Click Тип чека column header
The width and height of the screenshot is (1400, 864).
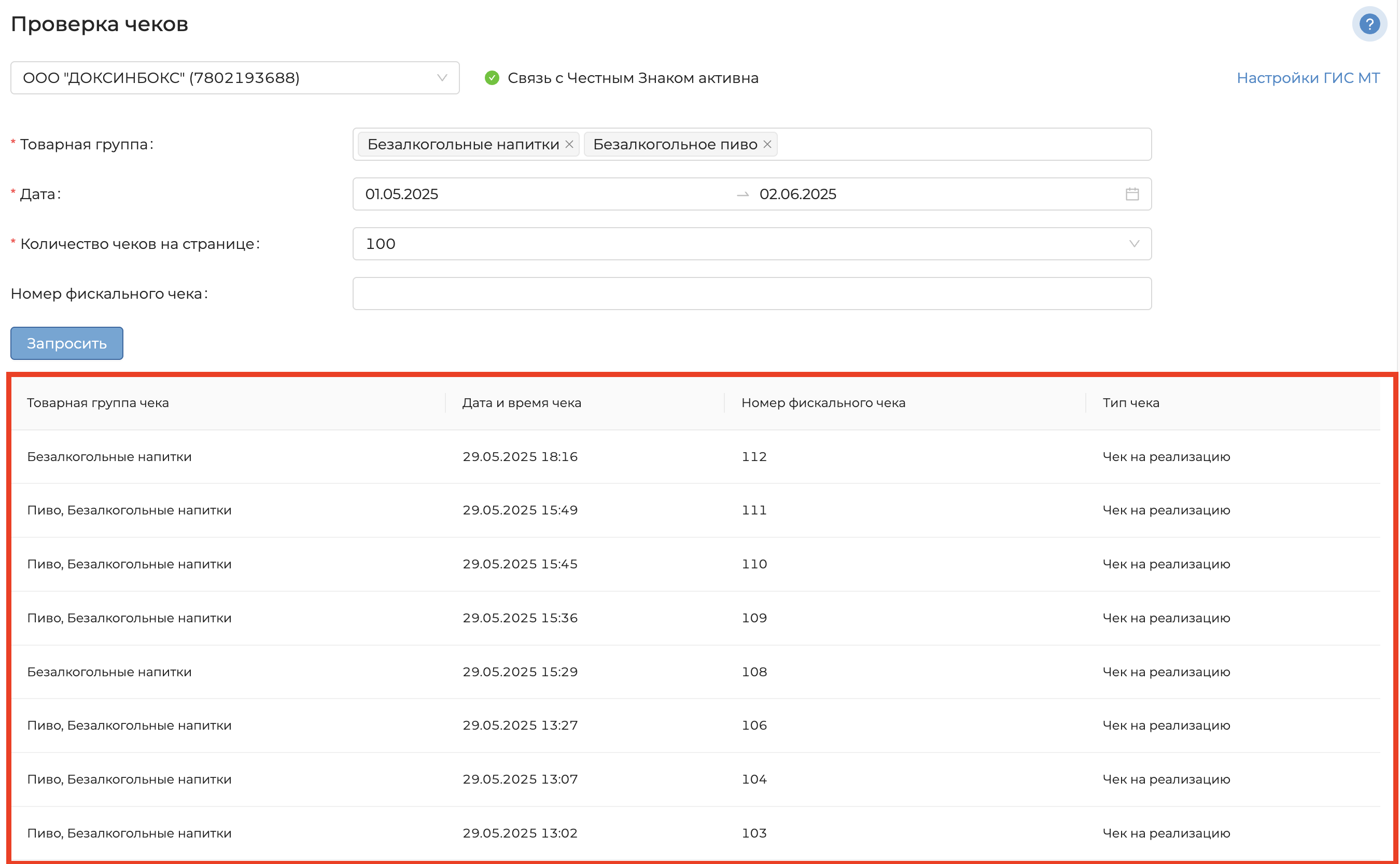tap(1130, 403)
